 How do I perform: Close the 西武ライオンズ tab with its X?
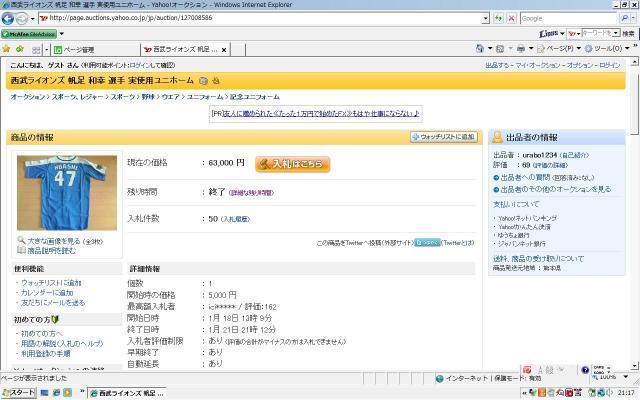click(x=224, y=50)
